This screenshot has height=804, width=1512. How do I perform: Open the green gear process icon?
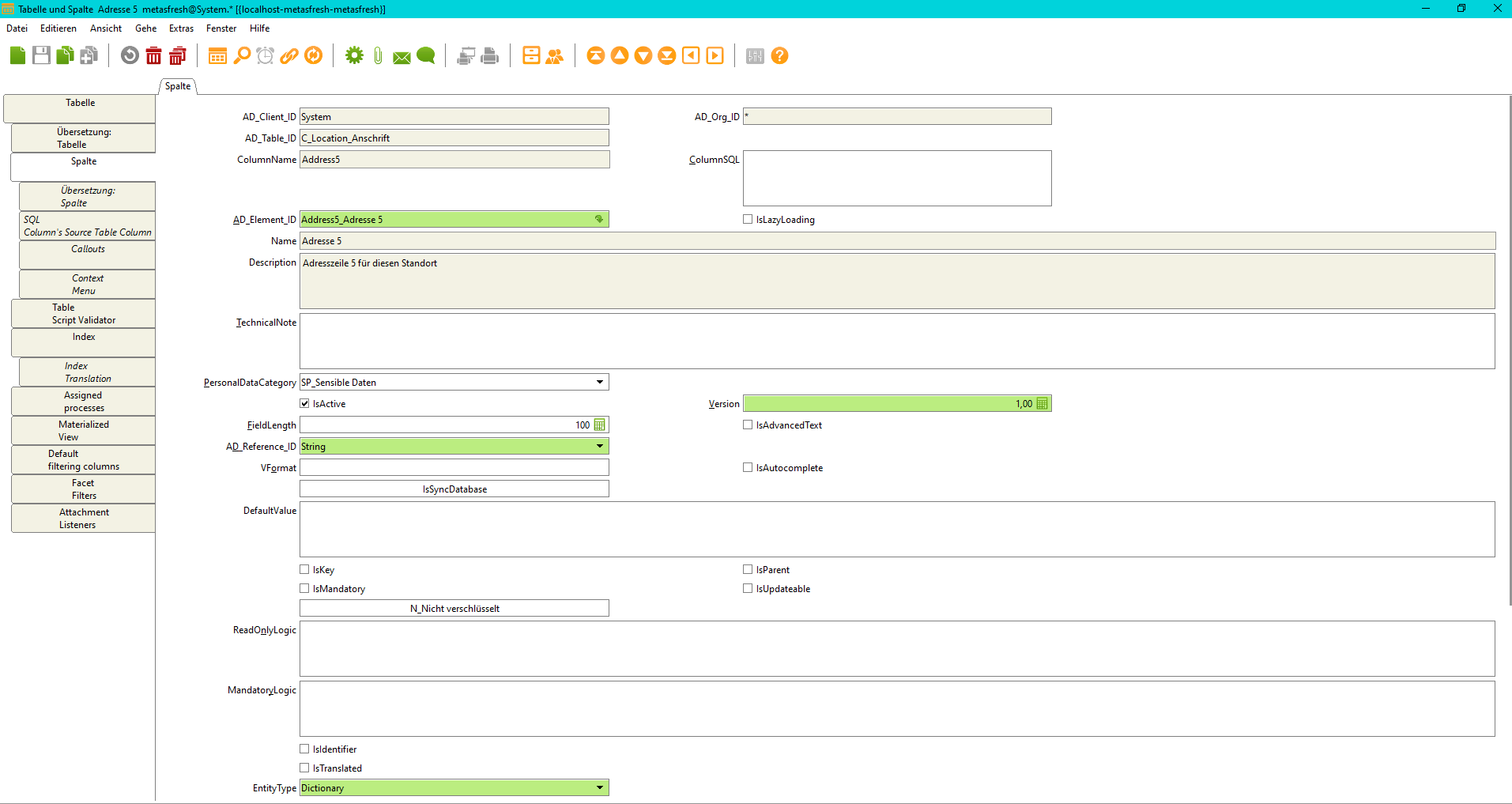[354, 55]
